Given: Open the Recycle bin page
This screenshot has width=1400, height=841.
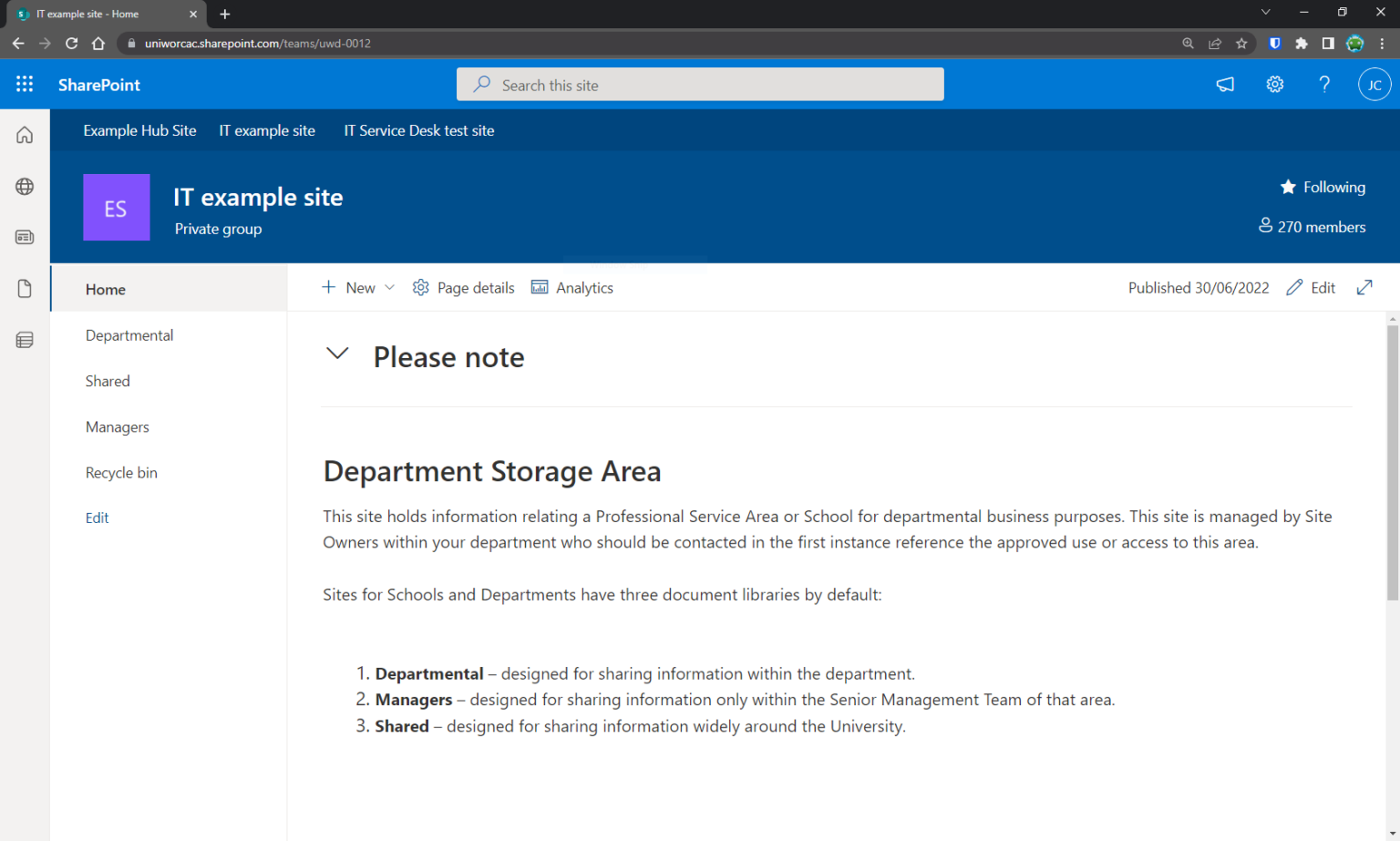Looking at the screenshot, I should (121, 472).
